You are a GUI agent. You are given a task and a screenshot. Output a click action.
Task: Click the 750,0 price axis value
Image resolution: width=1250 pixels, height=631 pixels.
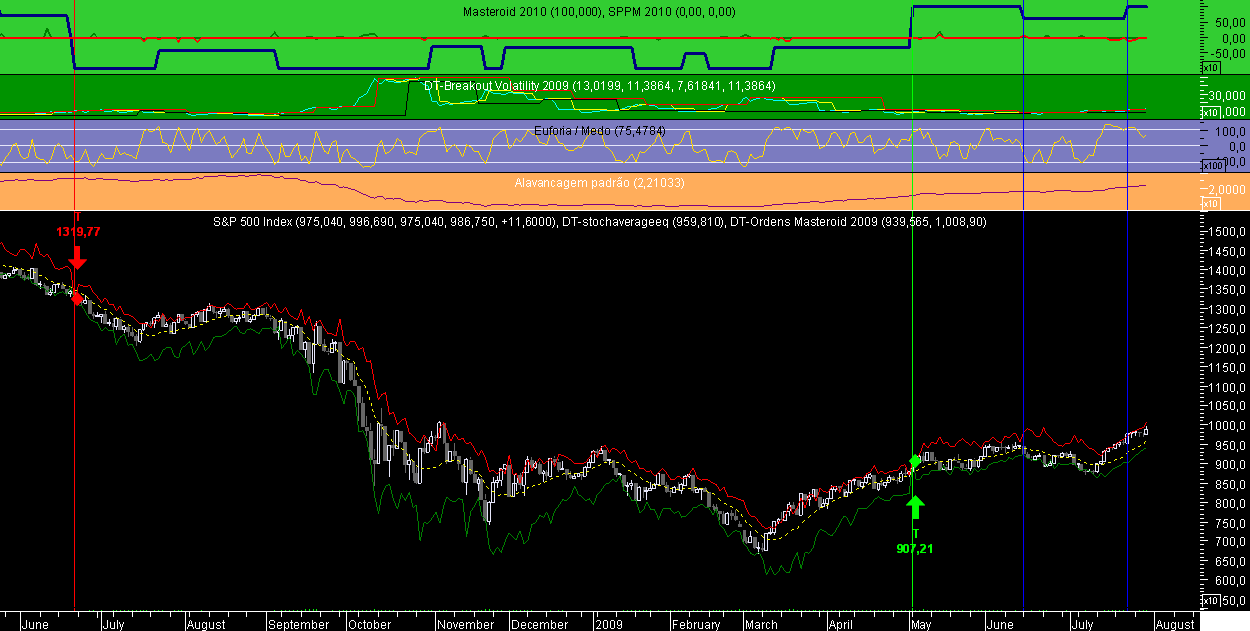(x=1229, y=523)
